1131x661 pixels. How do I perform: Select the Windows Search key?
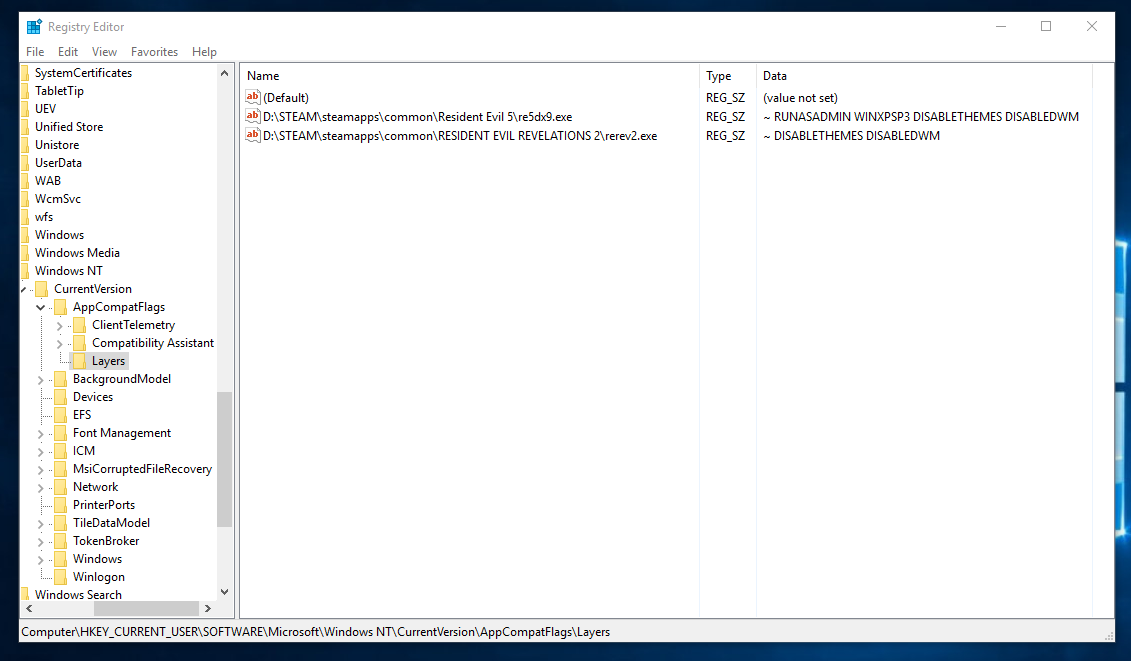pyautogui.click(x=78, y=595)
